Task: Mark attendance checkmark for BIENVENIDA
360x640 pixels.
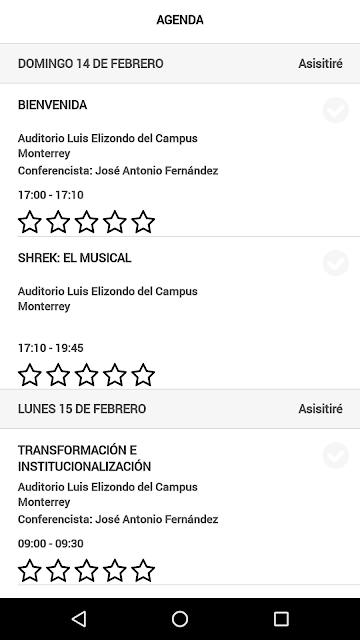Action: pos(336,110)
